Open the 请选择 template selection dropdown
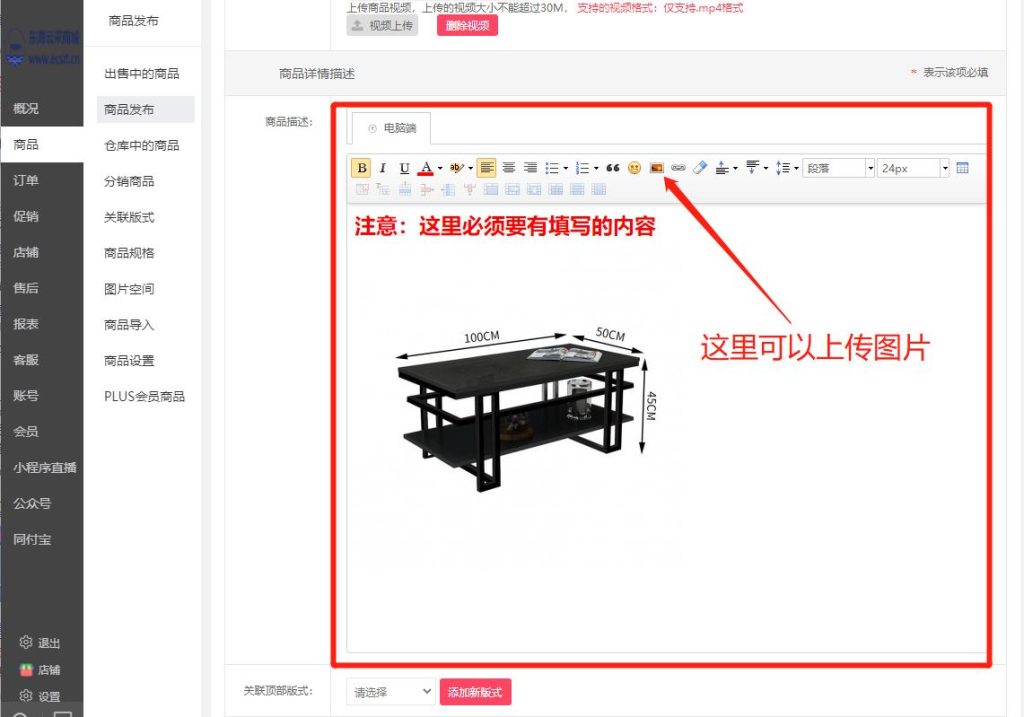Image resolution: width=1024 pixels, height=717 pixels. 390,691
